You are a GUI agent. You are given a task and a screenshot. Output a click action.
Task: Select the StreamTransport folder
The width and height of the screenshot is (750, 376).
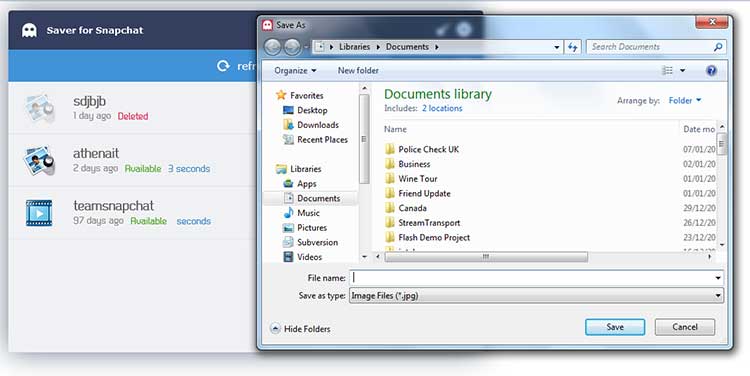click(x=429, y=223)
